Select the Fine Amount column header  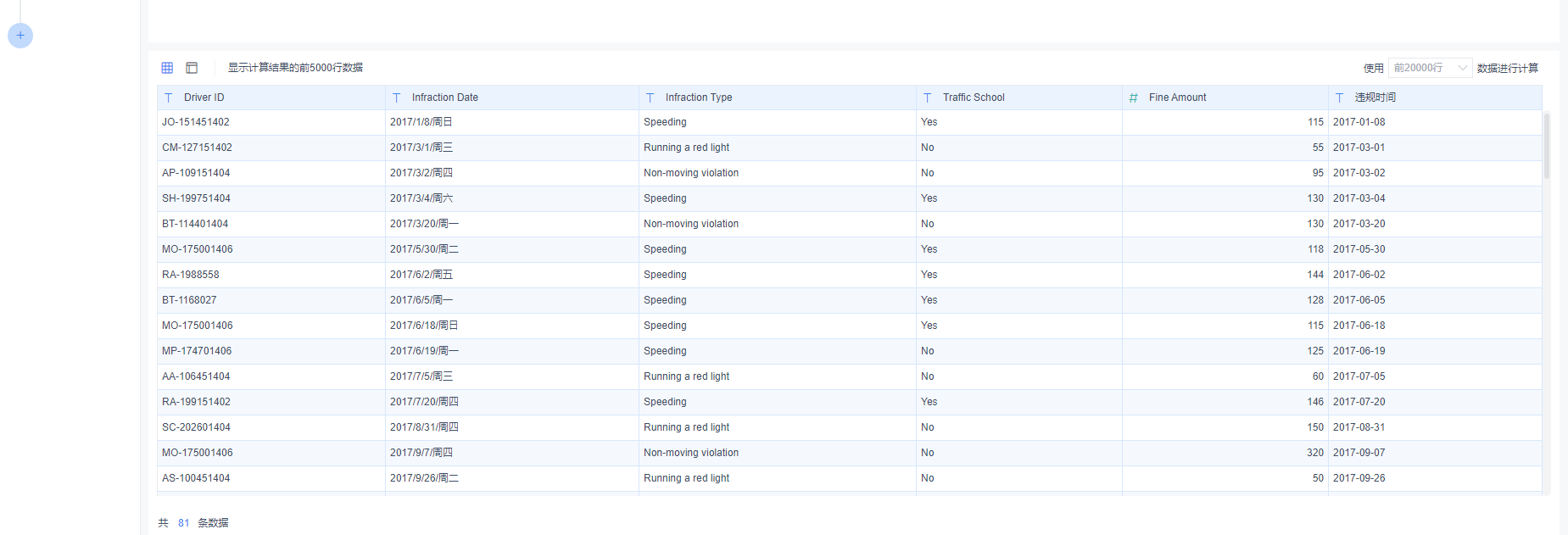click(x=1225, y=98)
